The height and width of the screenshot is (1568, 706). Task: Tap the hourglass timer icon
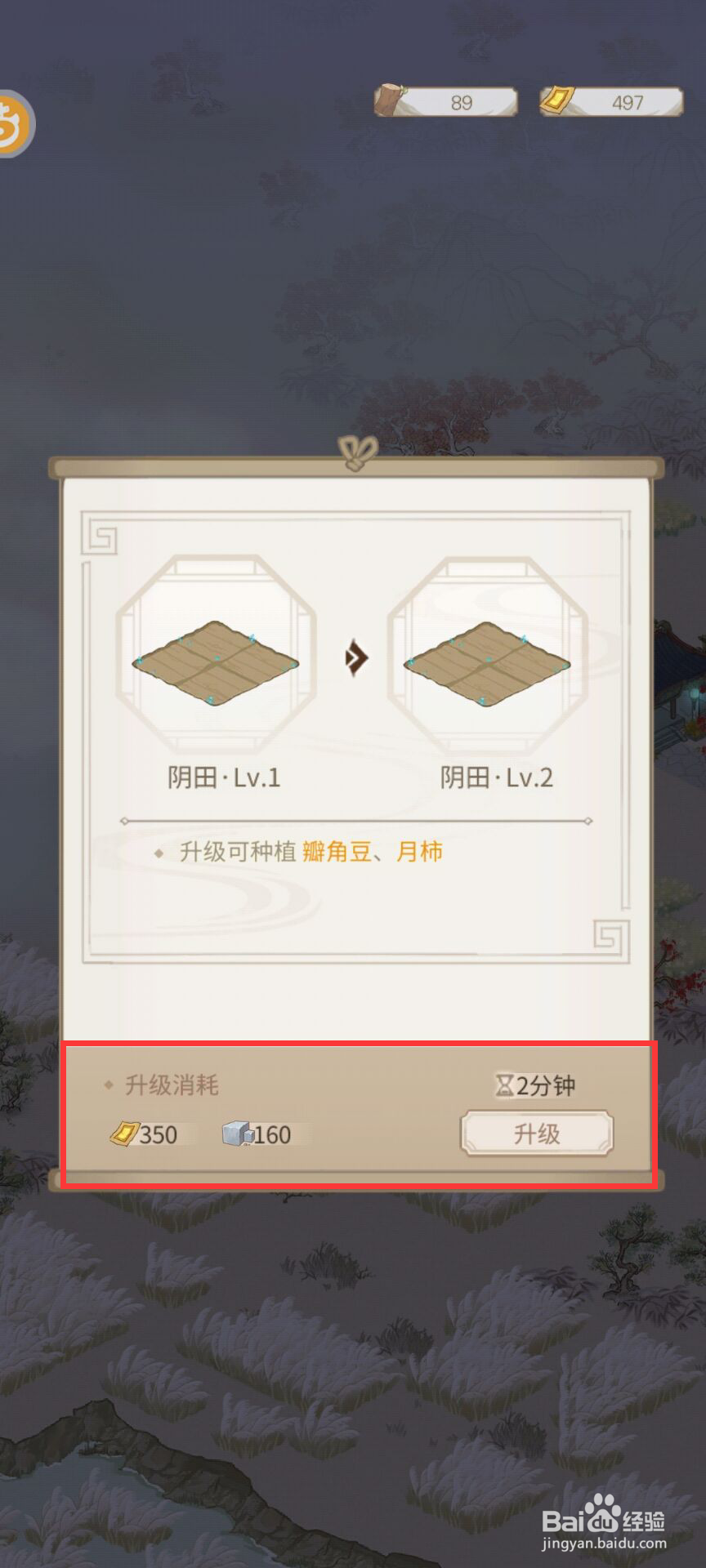coord(505,1085)
